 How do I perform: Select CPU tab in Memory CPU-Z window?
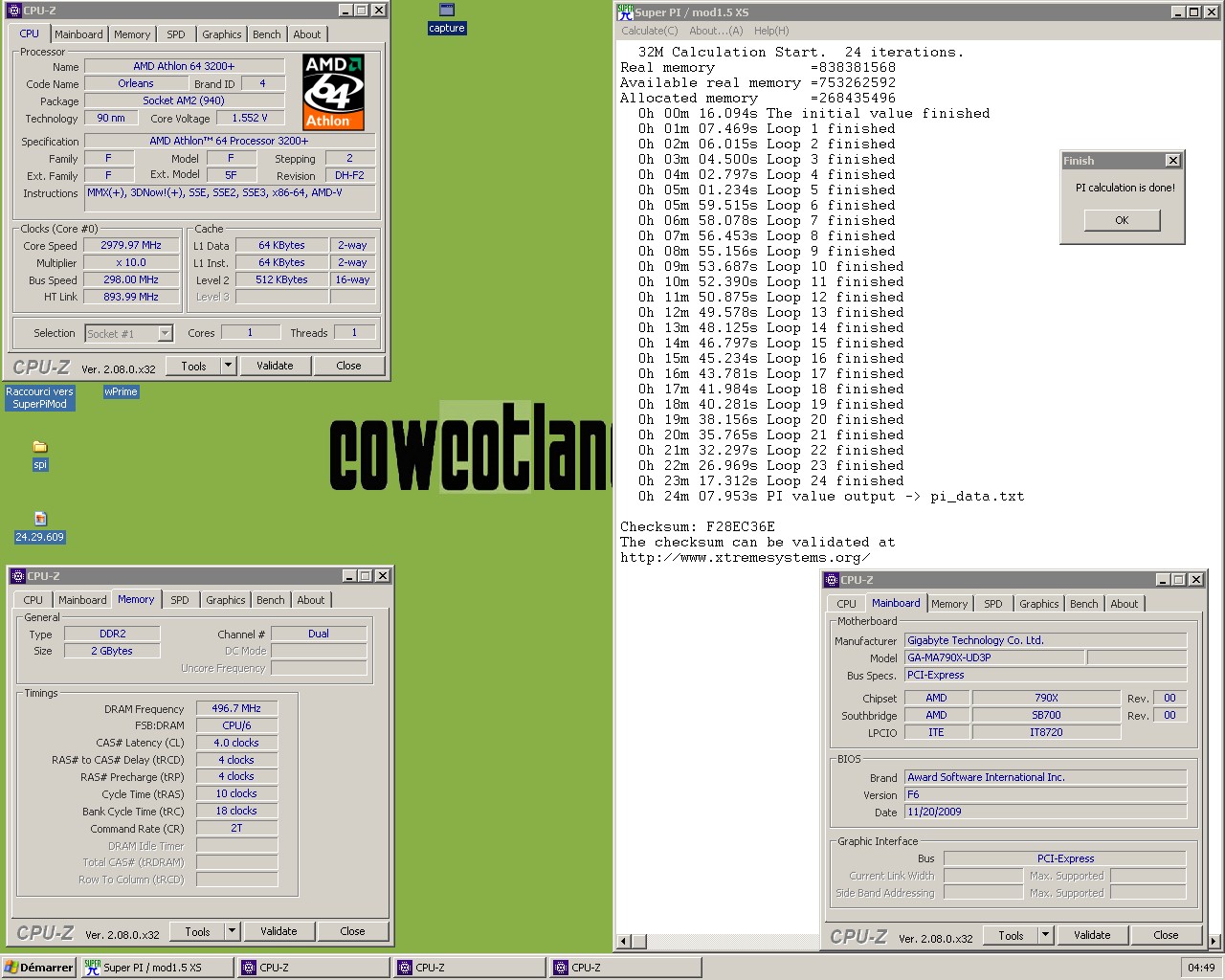pos(33,600)
